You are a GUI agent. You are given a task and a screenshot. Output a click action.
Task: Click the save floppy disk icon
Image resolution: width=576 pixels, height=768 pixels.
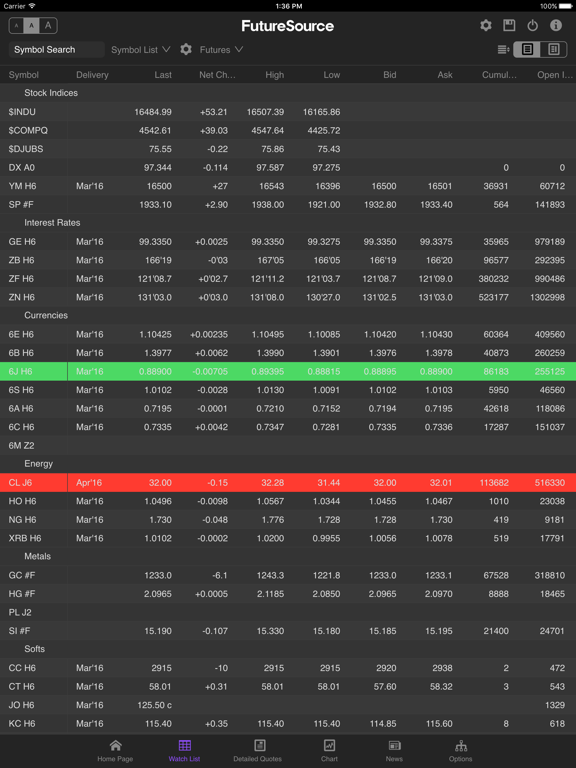click(509, 25)
